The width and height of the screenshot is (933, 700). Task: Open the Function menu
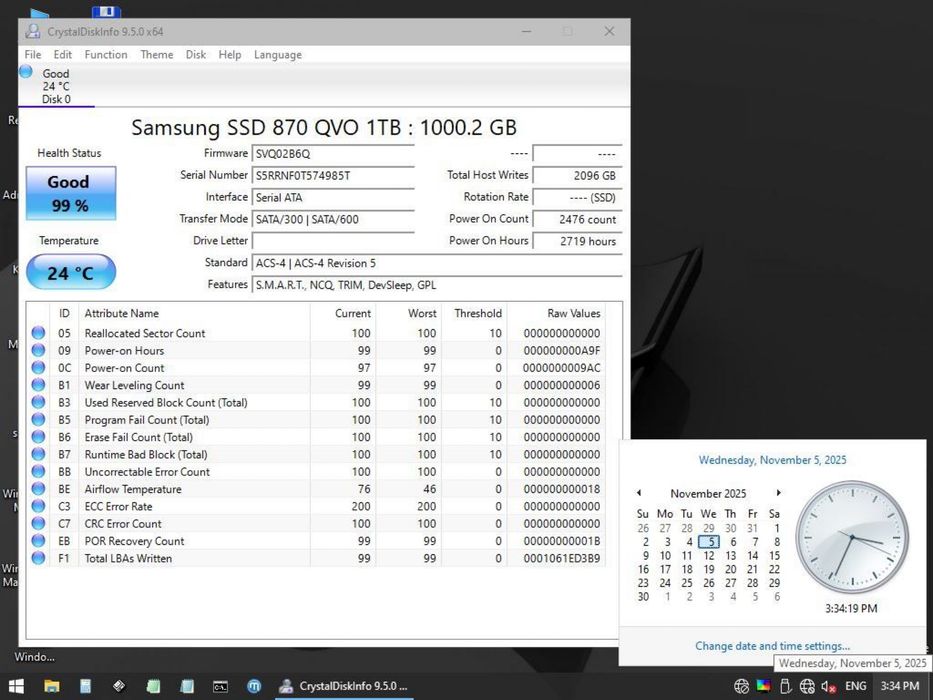[106, 54]
